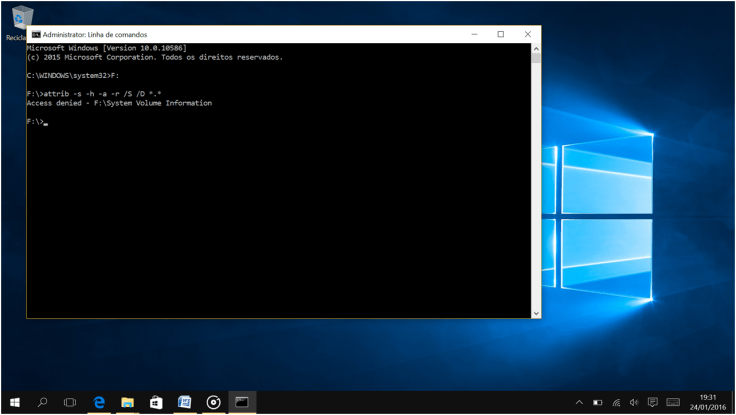The width and height of the screenshot is (736, 415).
Task: Open the touch keyboard from the tray
Action: pyautogui.click(x=673, y=402)
